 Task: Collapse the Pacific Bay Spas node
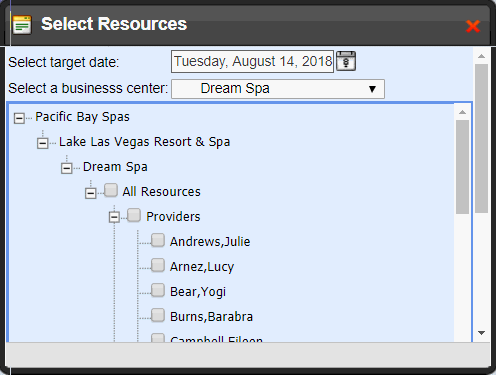point(19,118)
